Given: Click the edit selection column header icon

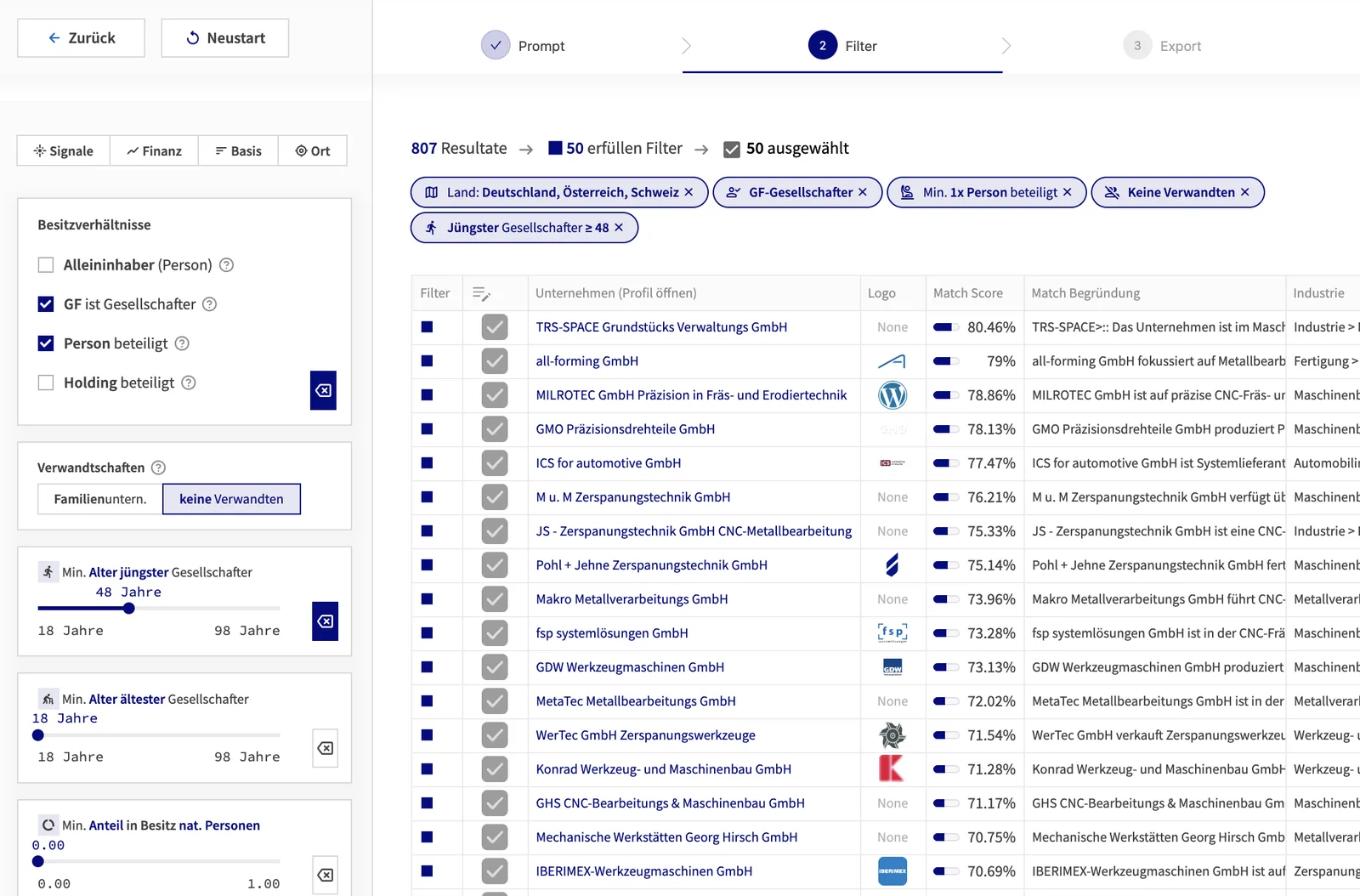Looking at the screenshot, I should coord(481,293).
